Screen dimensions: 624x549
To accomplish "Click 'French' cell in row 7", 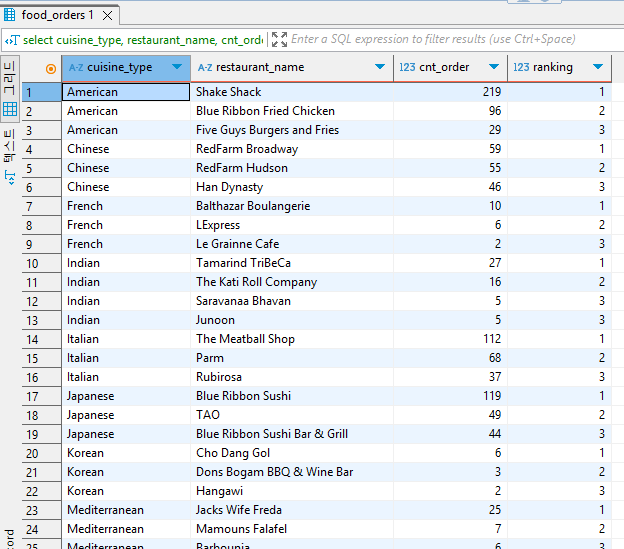I will (126, 206).
